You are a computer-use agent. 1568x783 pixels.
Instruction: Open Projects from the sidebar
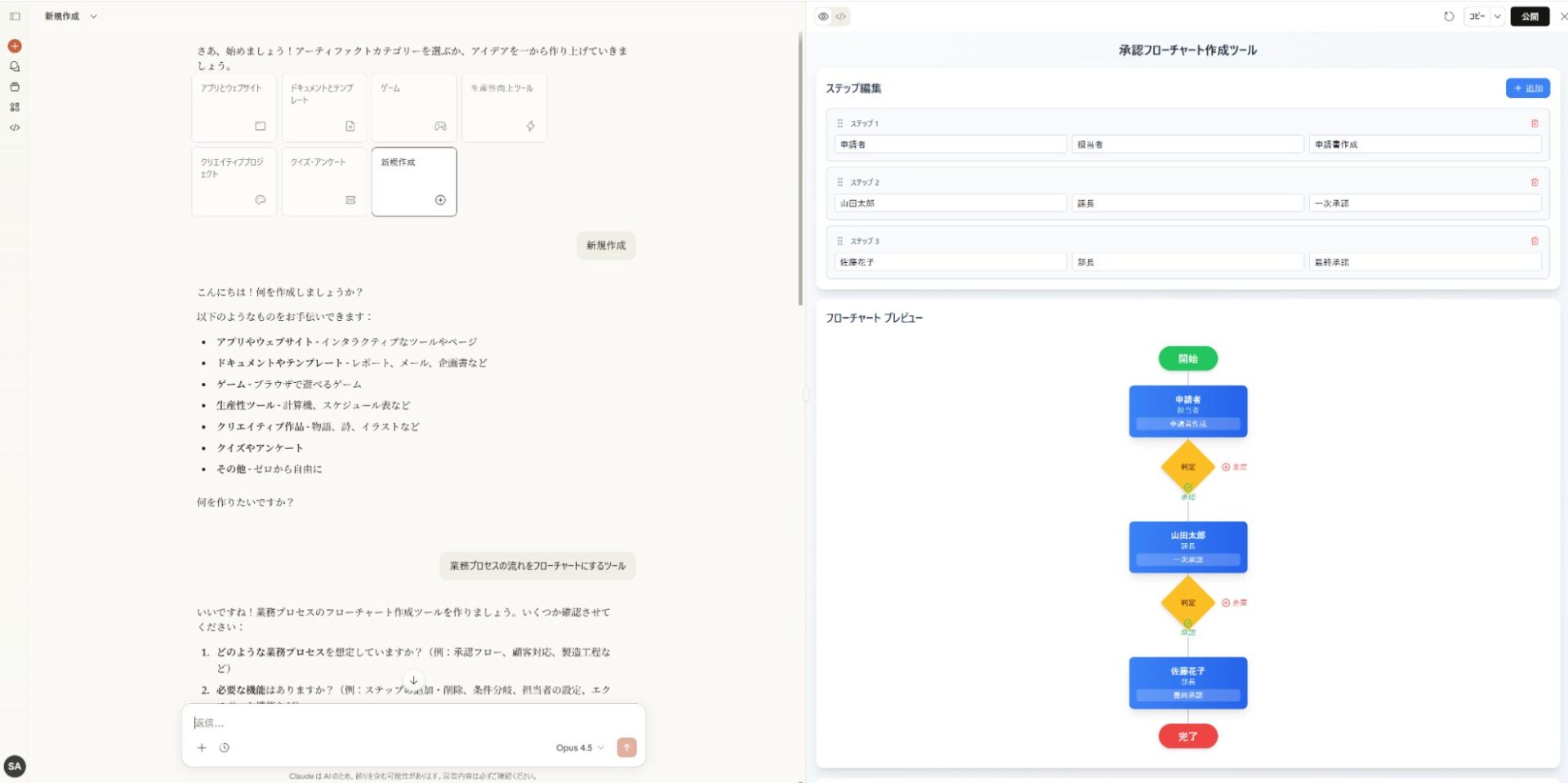click(x=15, y=87)
